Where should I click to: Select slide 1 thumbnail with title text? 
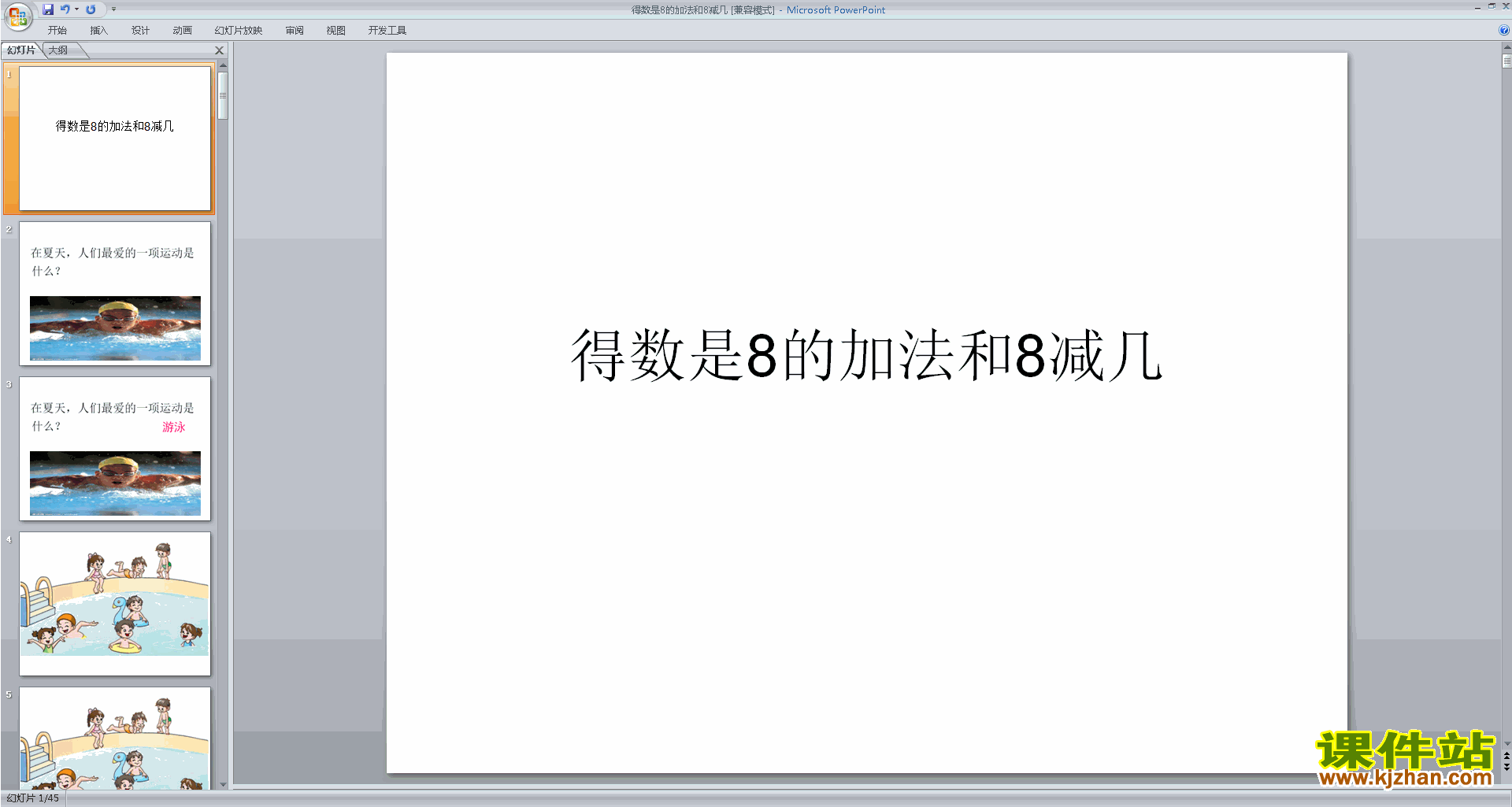pos(115,139)
